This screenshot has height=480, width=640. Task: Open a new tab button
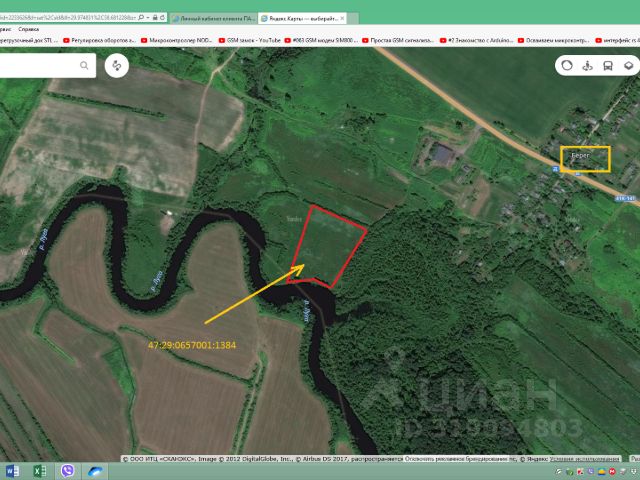coord(353,18)
